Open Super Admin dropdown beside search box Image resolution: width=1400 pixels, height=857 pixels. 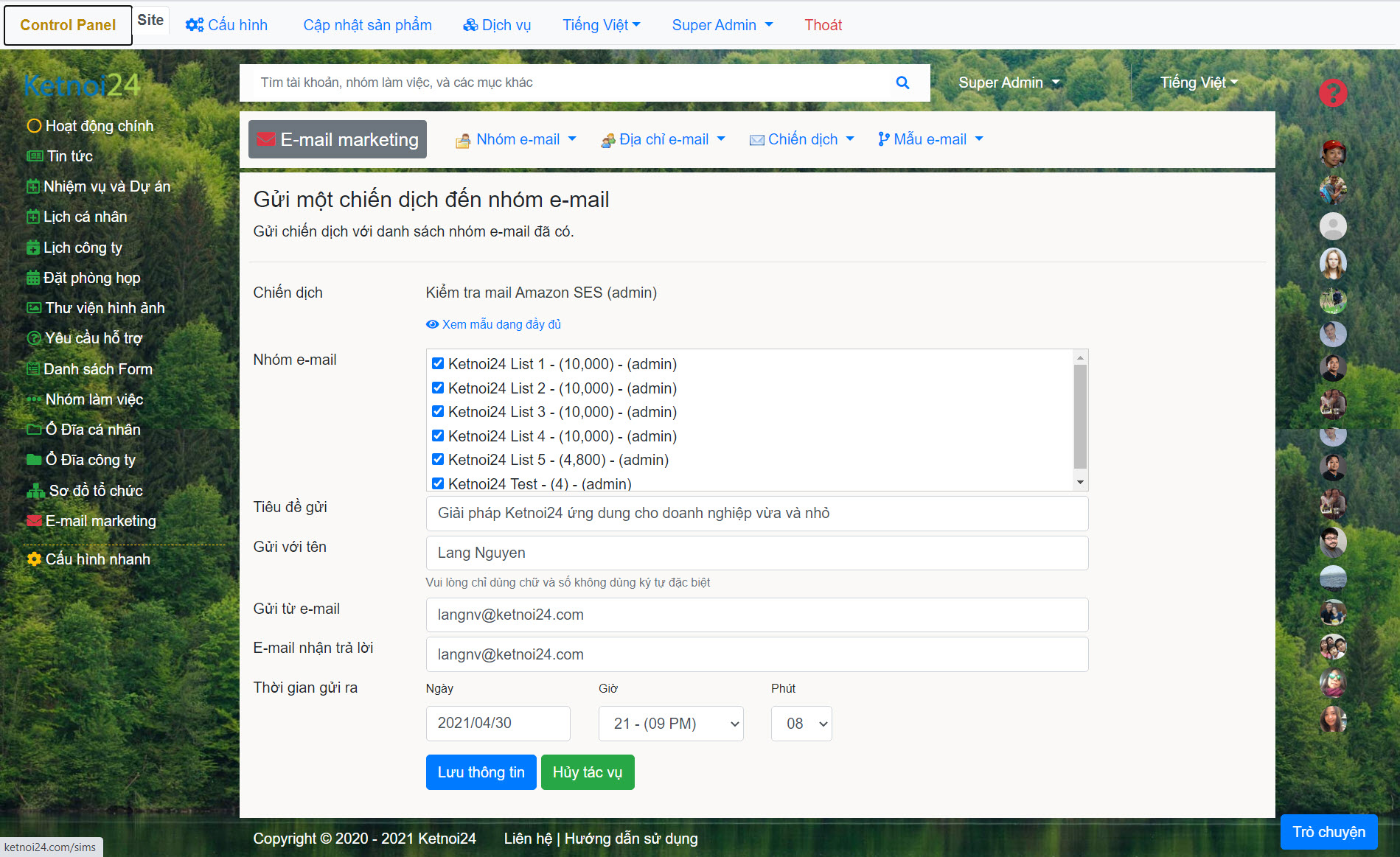click(1009, 83)
